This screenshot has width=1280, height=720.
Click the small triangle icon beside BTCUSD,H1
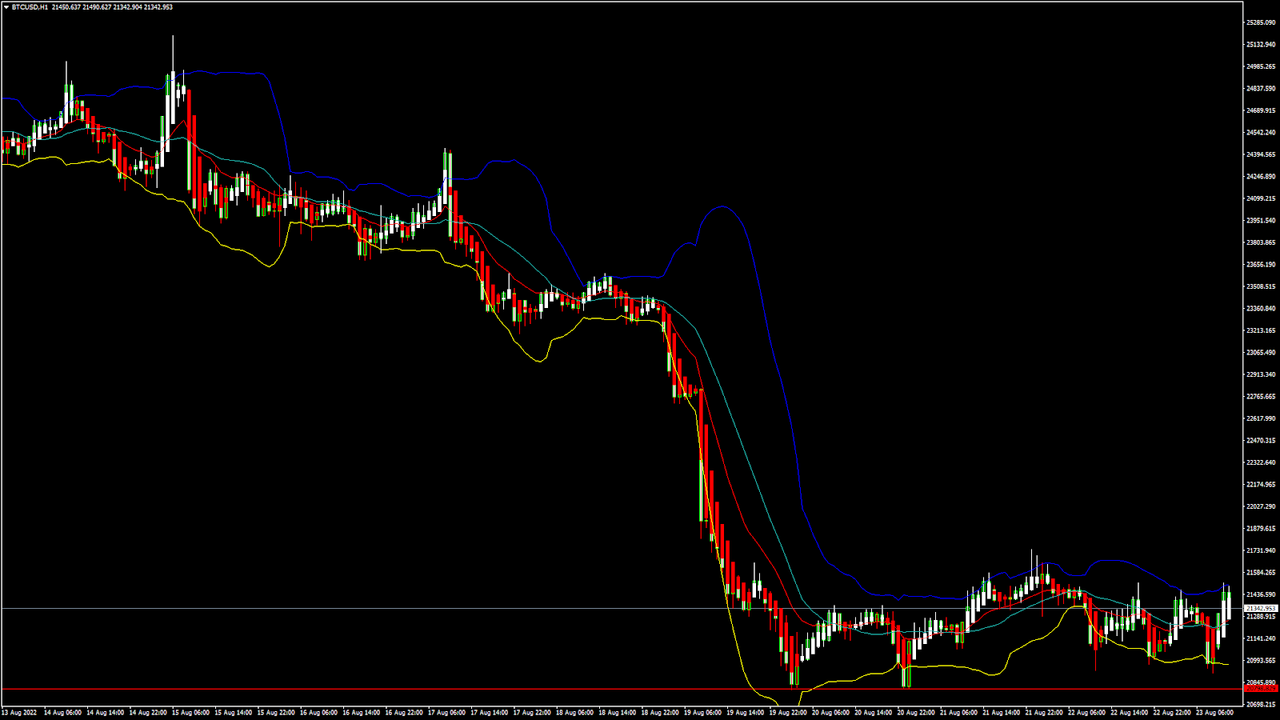[x=6, y=6]
